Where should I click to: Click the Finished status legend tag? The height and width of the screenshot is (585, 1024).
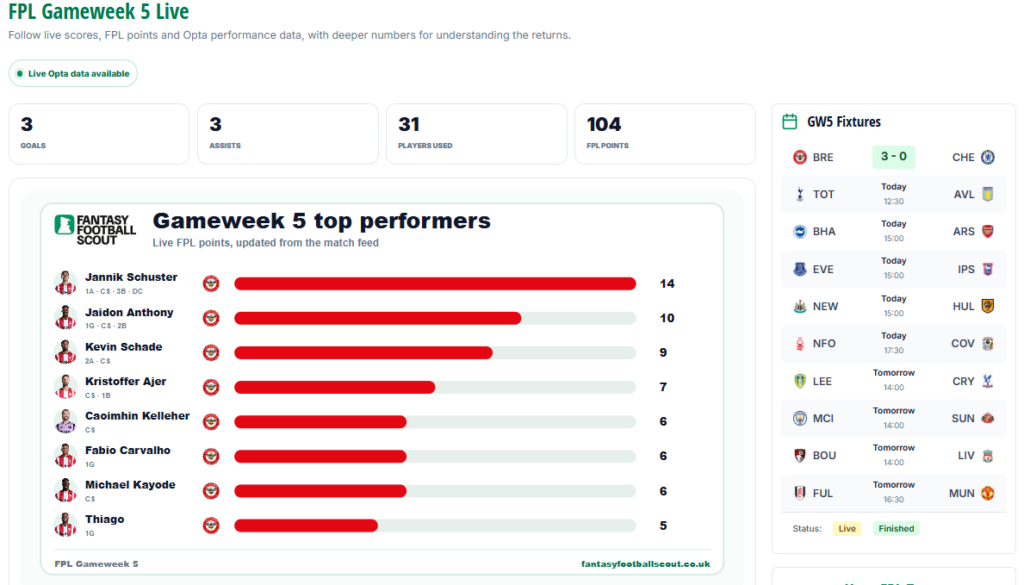pos(896,529)
